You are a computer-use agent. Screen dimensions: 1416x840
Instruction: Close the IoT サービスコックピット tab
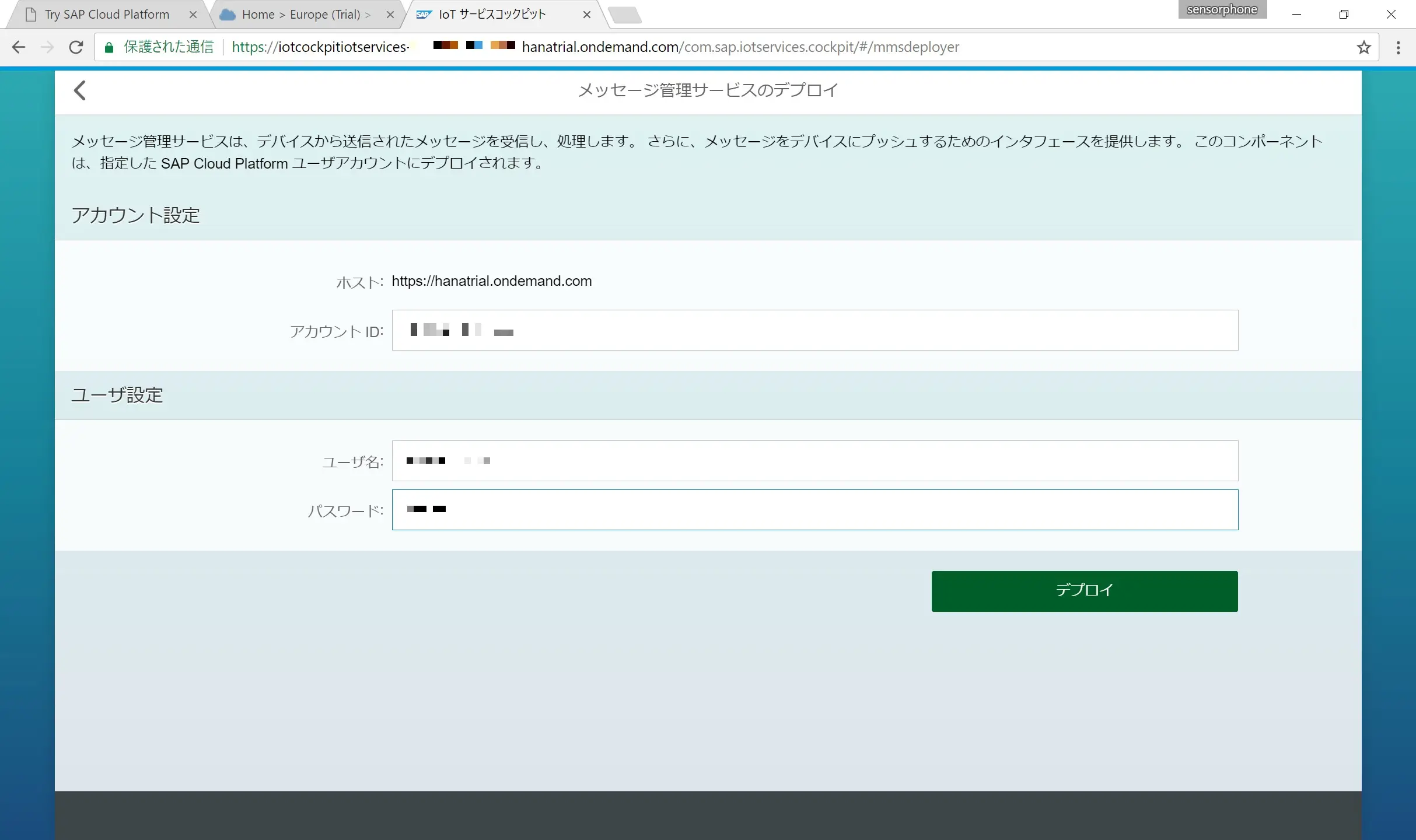(x=587, y=15)
